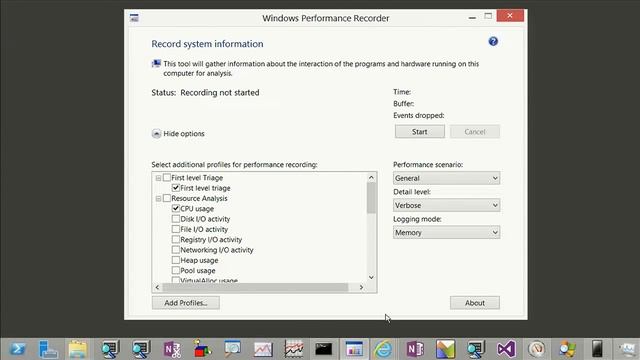Screen dimensions: 640x360
Task: Click the horizontal scroll left arrow in profiles list
Action: (x=158, y=287)
